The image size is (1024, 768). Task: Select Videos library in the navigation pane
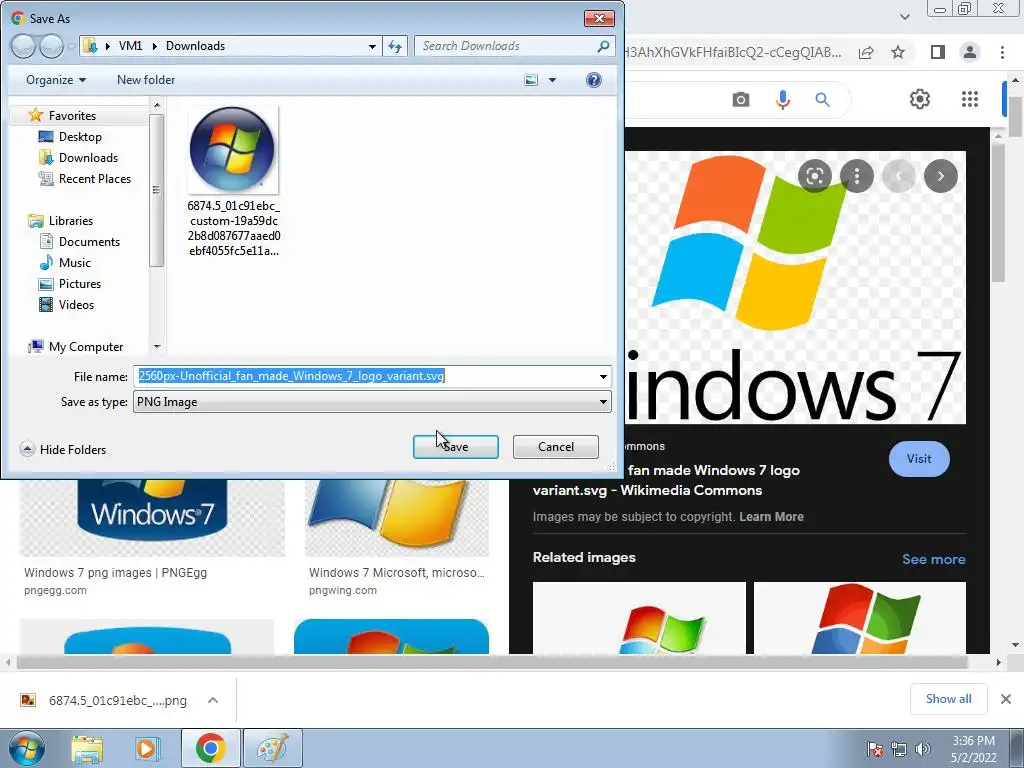pos(76,304)
